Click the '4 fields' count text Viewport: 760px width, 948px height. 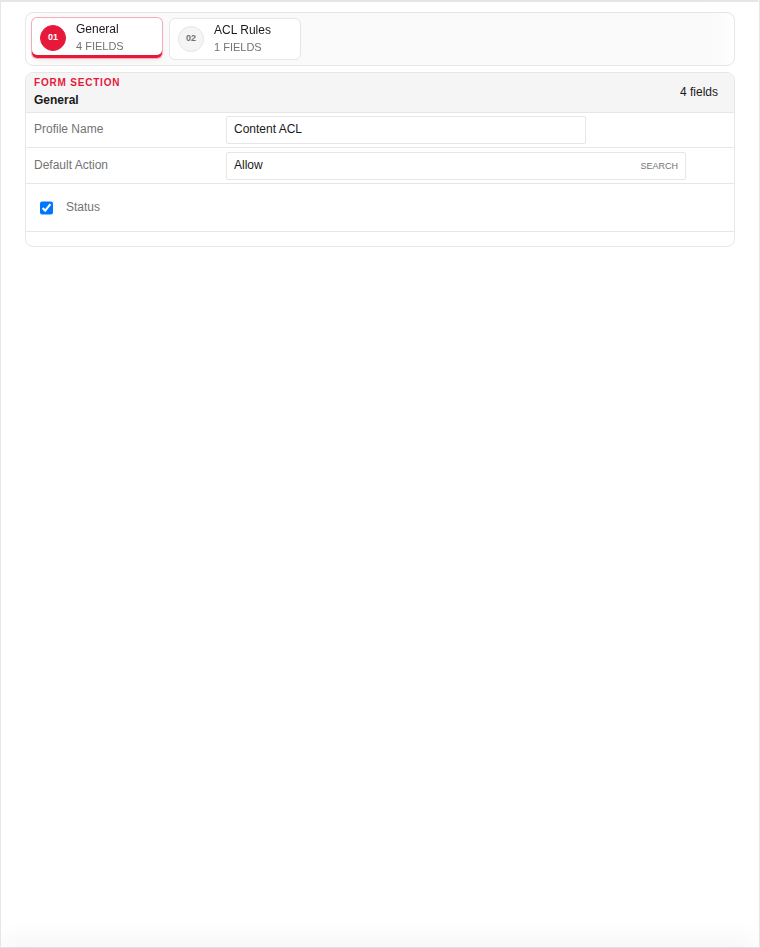tap(699, 92)
